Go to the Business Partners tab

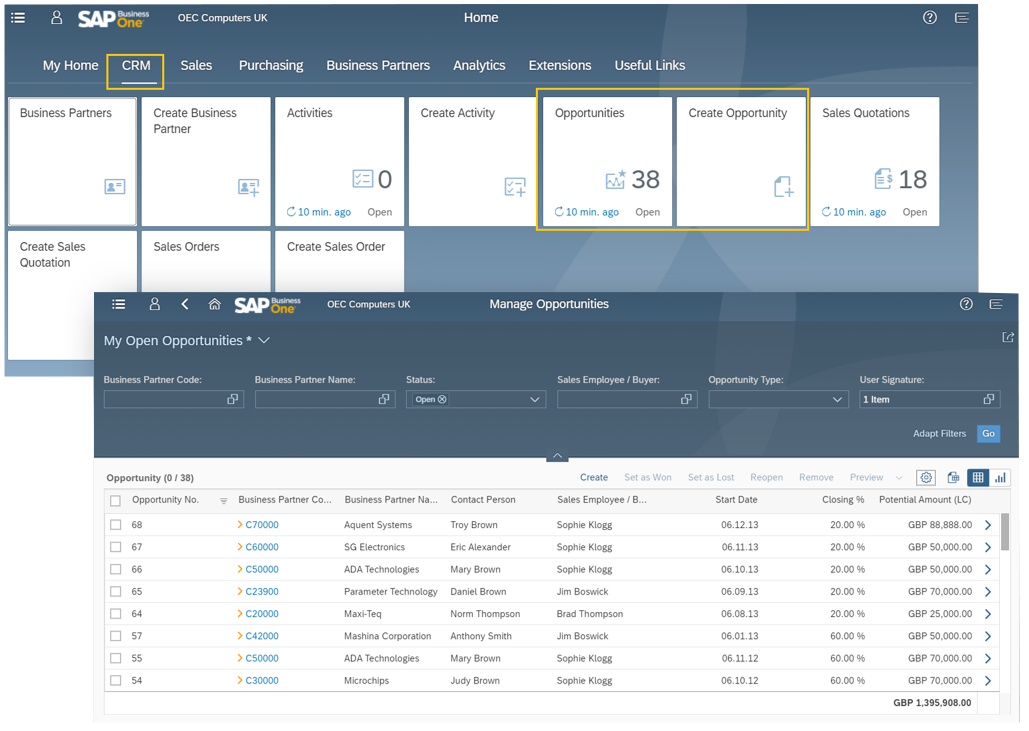[378, 66]
